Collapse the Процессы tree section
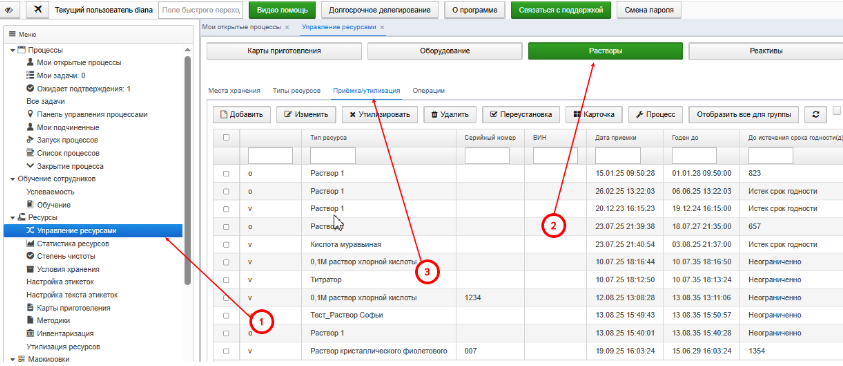This screenshot has width=843, height=366. [12, 50]
